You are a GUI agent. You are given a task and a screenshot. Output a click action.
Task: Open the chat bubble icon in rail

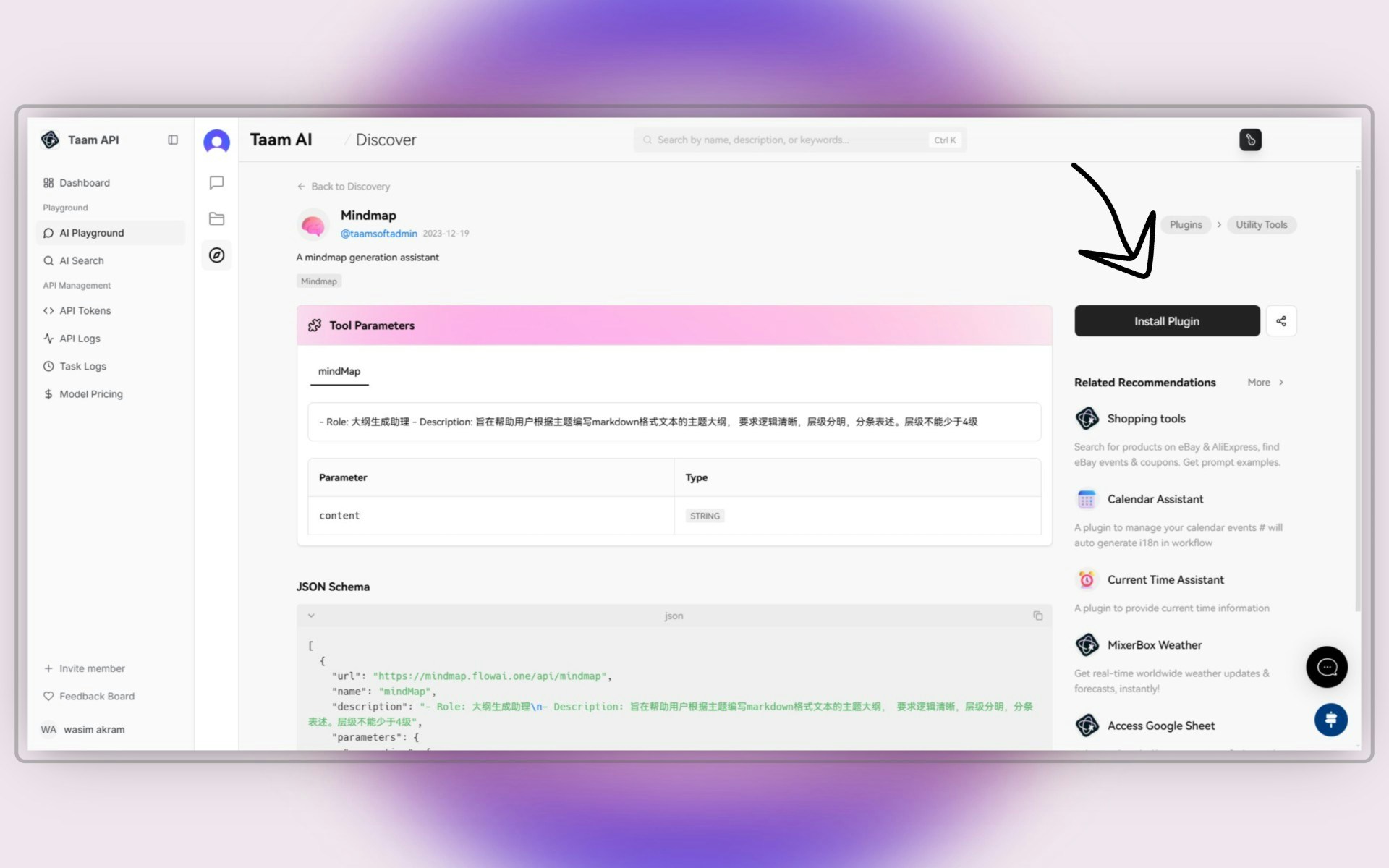coord(216,182)
